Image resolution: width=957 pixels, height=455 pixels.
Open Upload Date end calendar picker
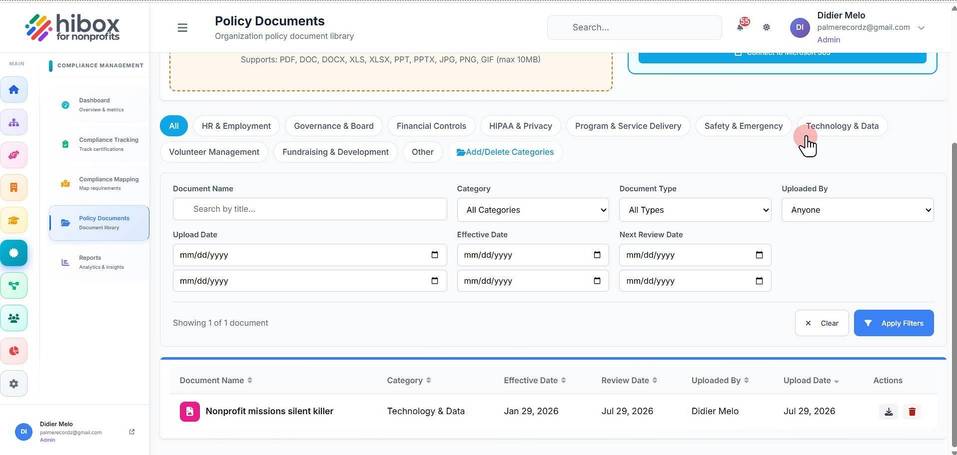click(x=435, y=281)
